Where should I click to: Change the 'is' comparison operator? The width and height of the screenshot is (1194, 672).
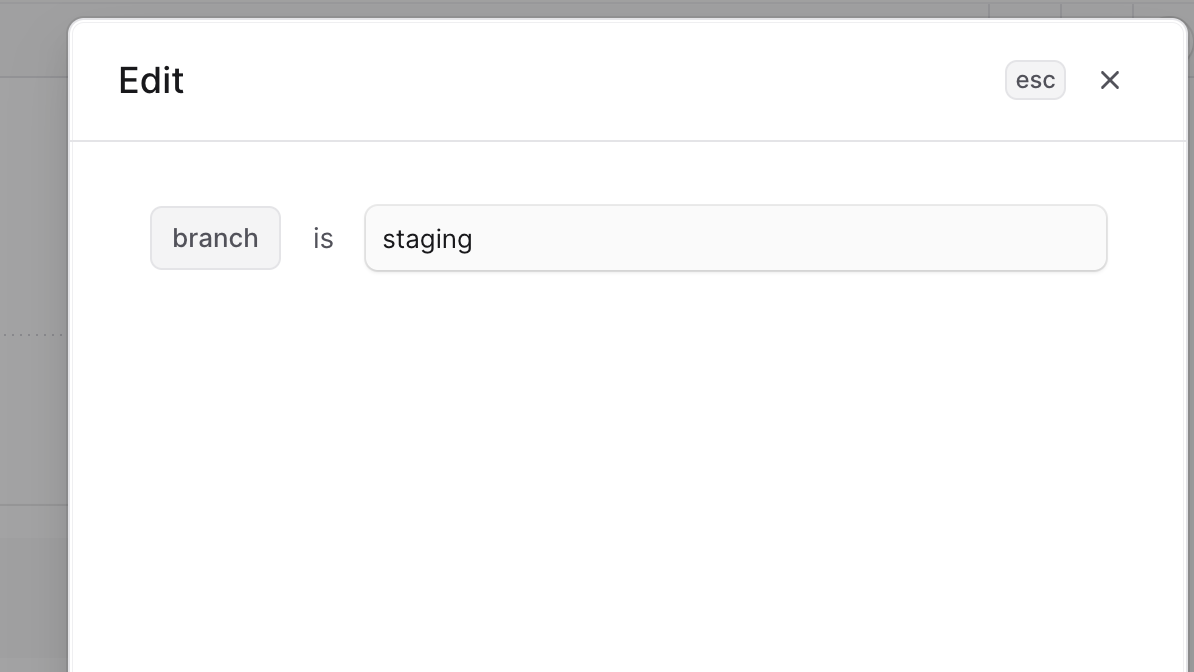click(323, 238)
